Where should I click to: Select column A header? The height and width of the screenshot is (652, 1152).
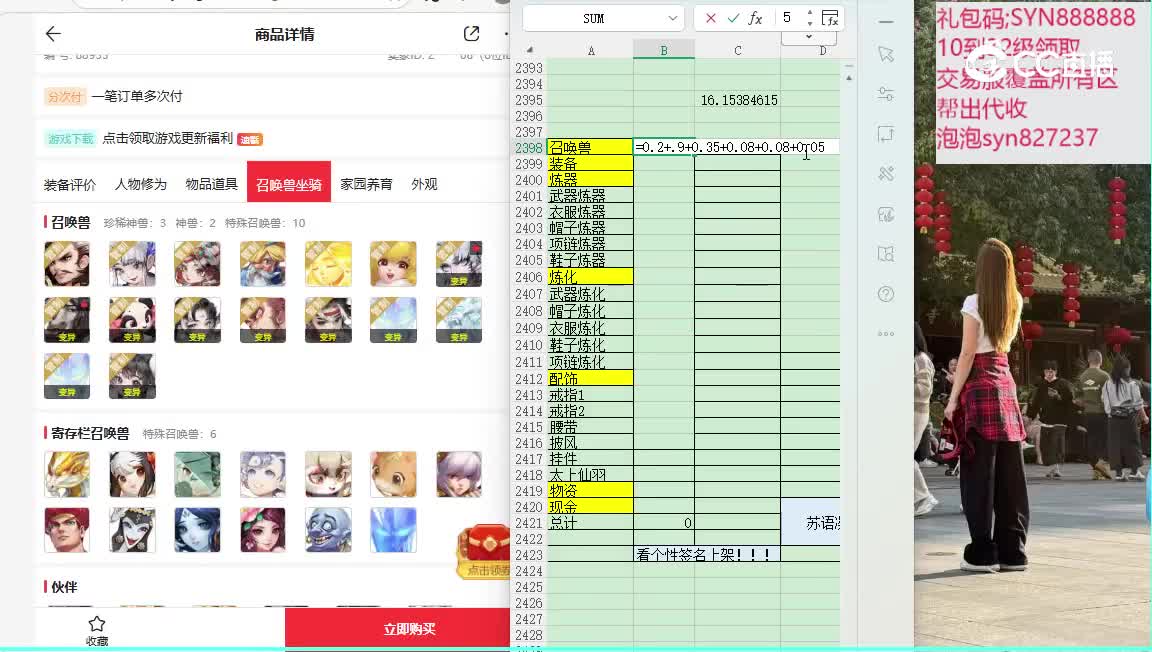click(591, 51)
